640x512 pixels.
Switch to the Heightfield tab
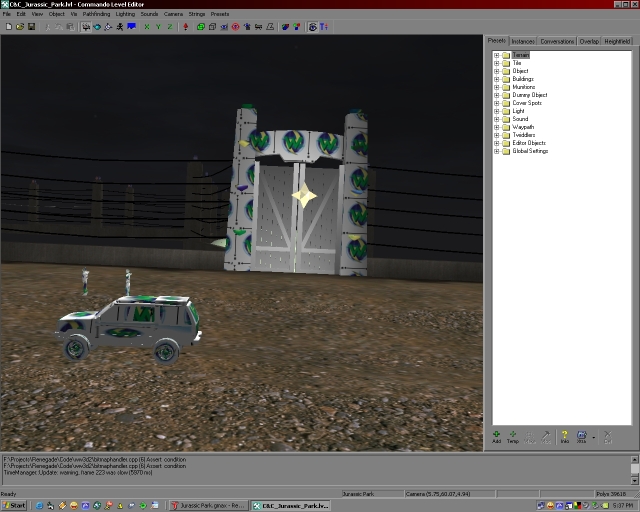click(x=617, y=42)
